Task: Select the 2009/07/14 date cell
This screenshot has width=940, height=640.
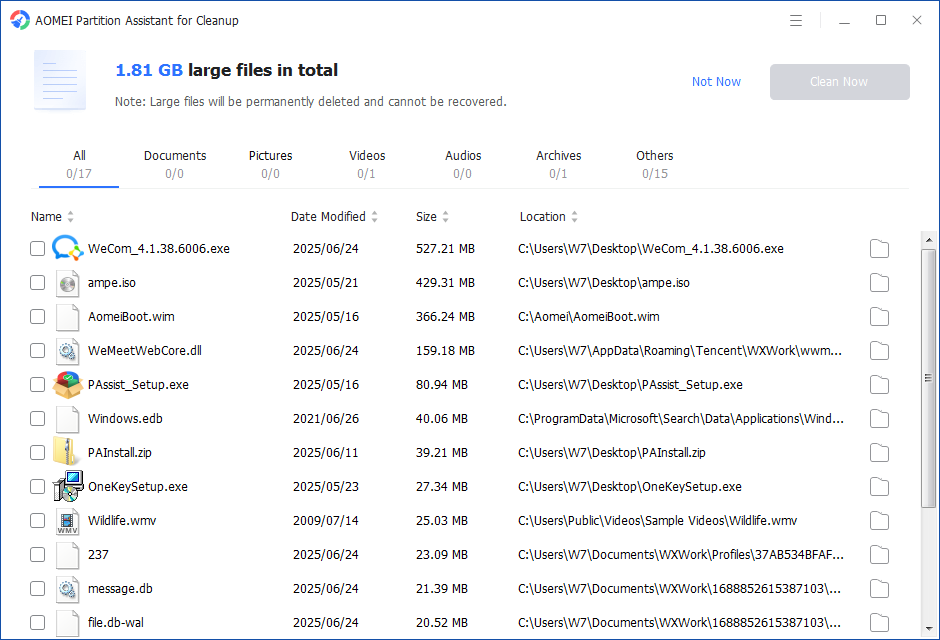Action: [x=326, y=521]
